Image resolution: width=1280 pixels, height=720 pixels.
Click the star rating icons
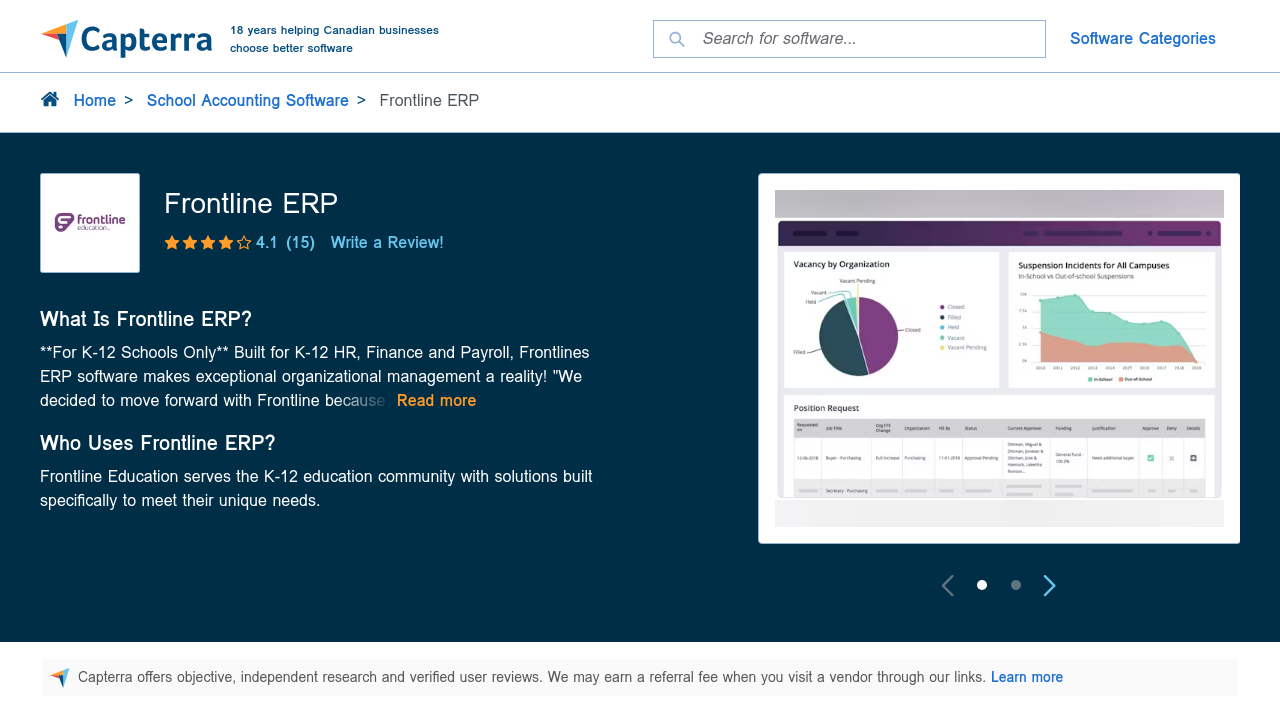(x=208, y=243)
